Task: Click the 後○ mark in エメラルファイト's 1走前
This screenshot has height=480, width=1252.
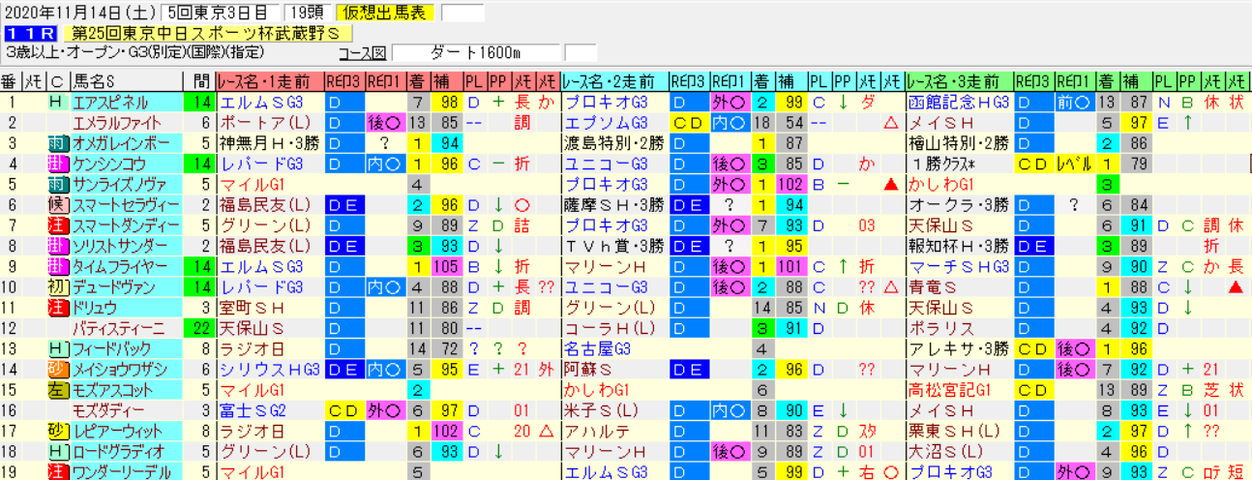Action: [x=385, y=122]
